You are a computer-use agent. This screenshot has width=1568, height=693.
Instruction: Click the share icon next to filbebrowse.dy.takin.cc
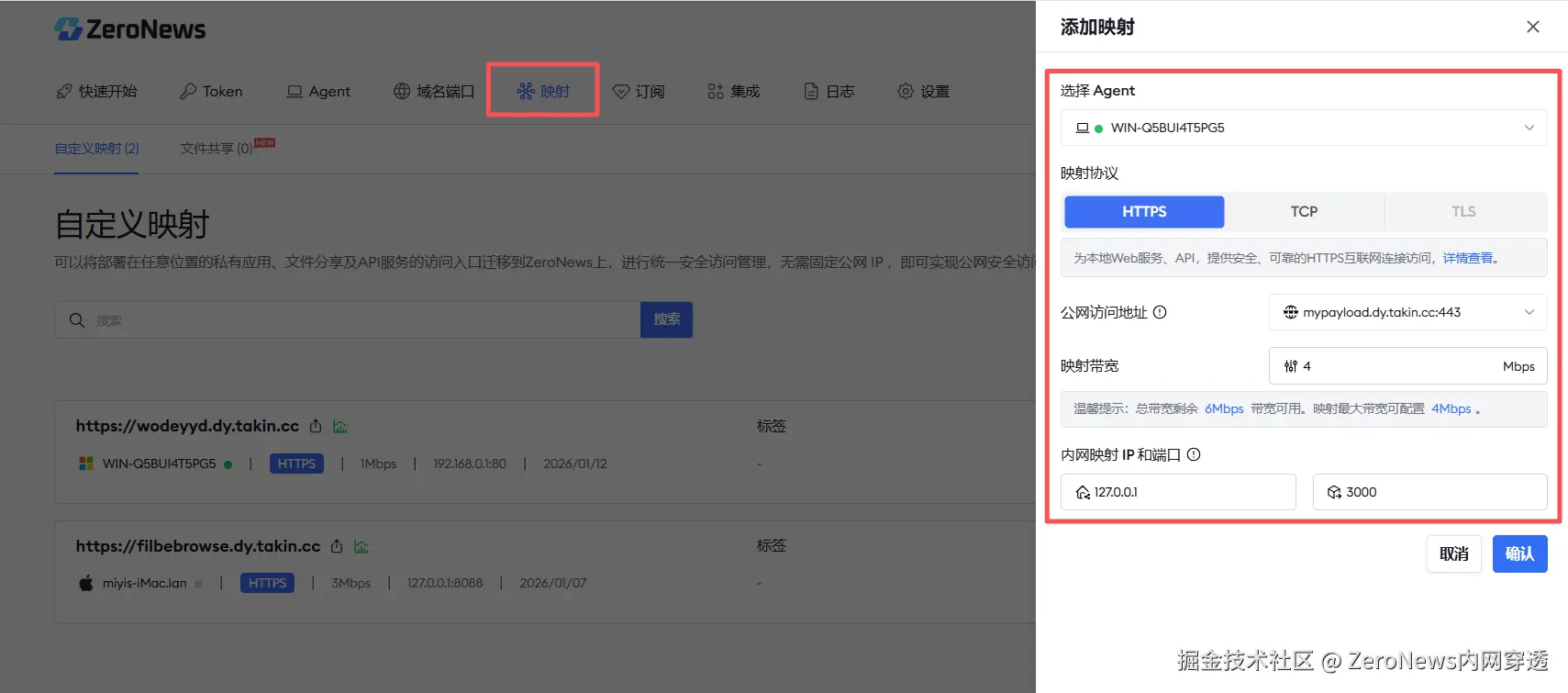(x=337, y=546)
